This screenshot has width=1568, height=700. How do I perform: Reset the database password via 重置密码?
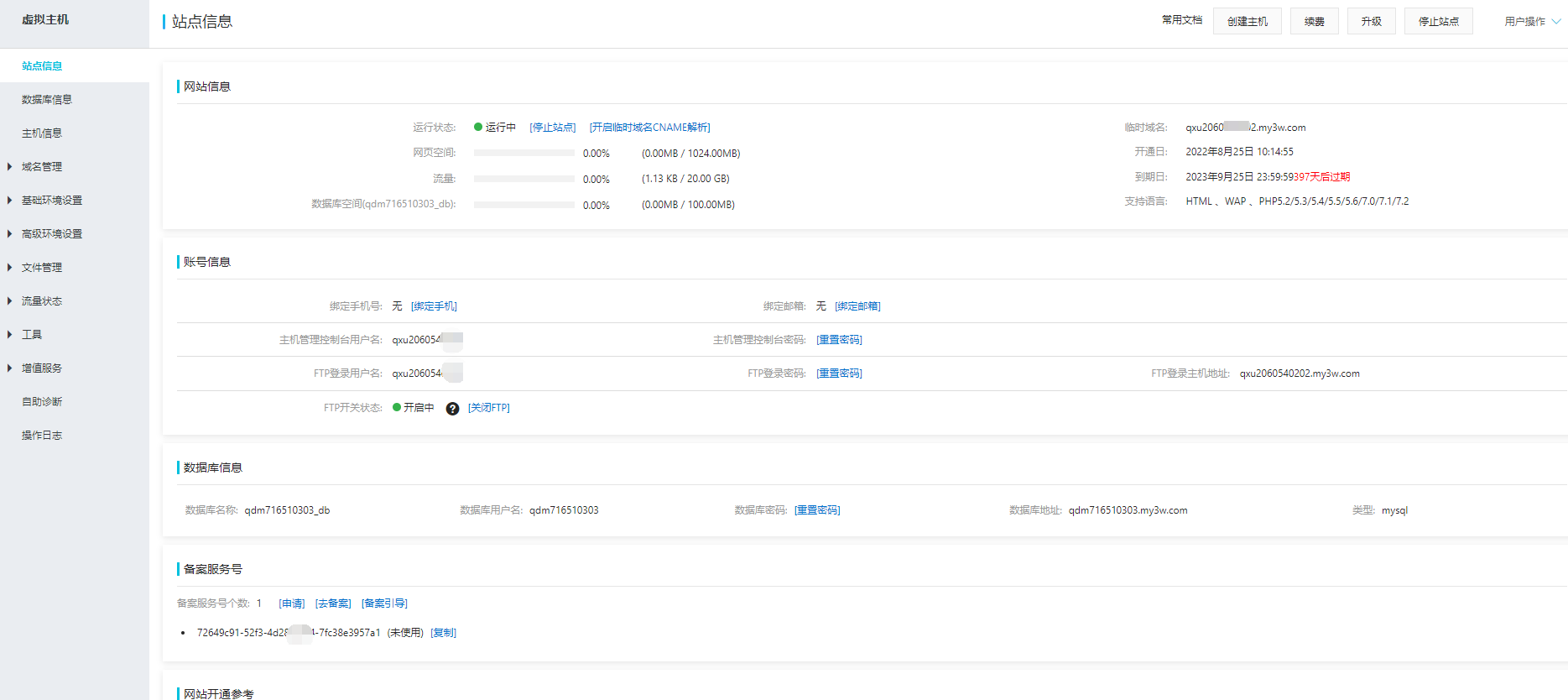click(x=817, y=510)
